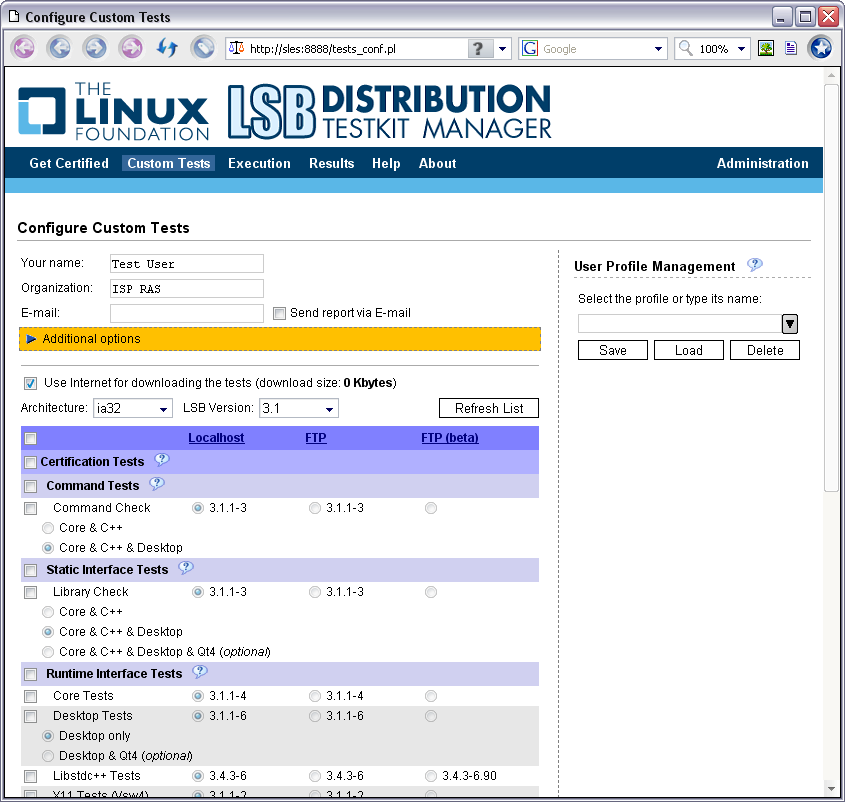Click the LSB Distribution Testkit Manager logo
Viewport: 845px width, 802px height.
pos(389,111)
